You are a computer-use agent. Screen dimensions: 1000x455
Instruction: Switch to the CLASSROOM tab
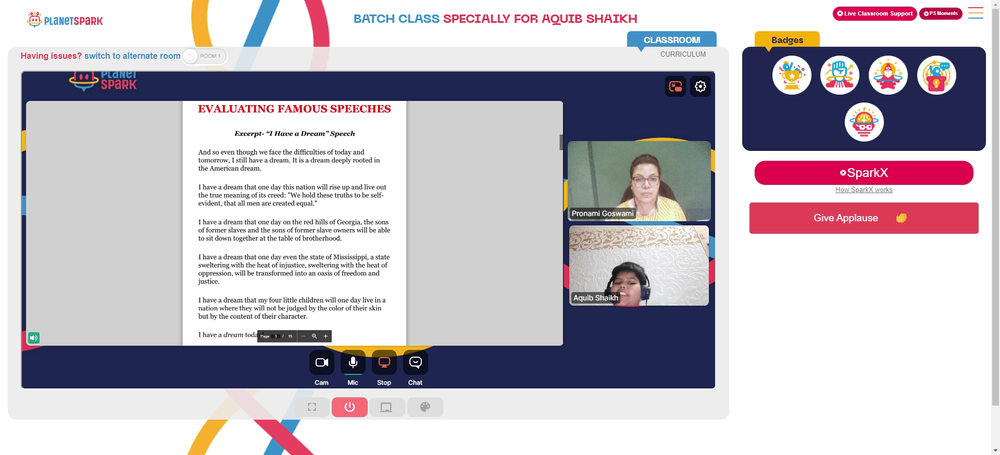pos(672,40)
